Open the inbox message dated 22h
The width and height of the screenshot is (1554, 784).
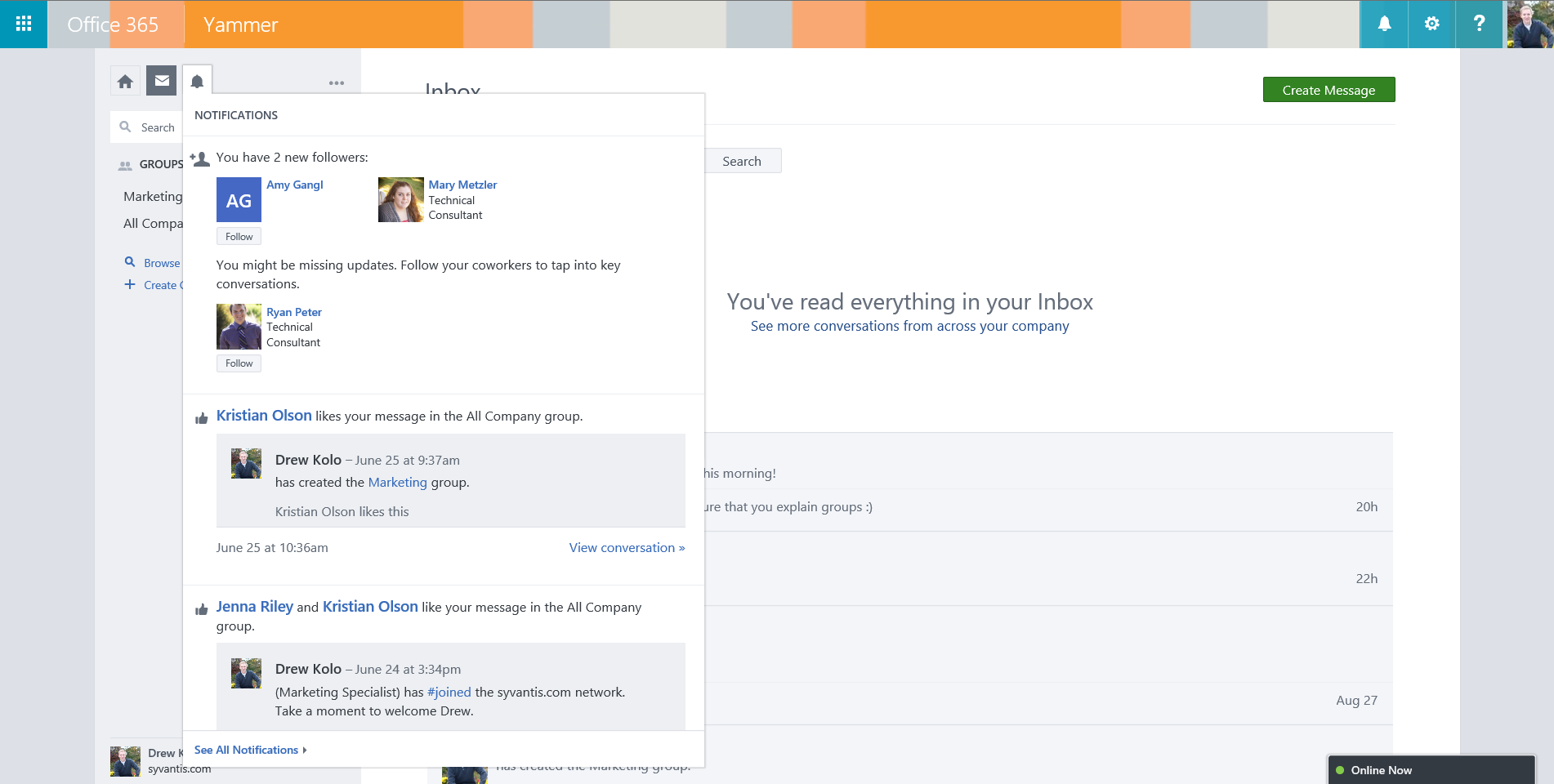(x=1048, y=569)
